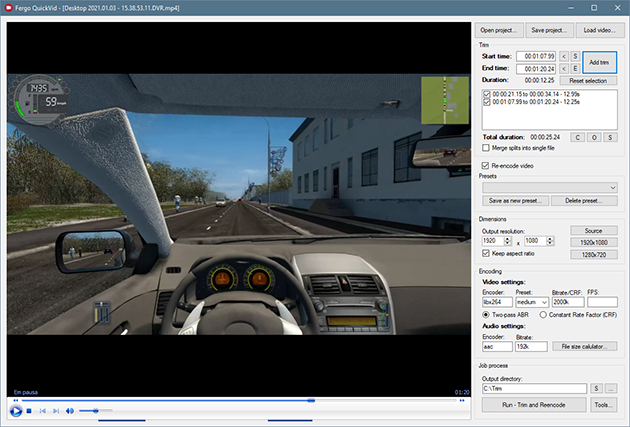Toggle Re-encode video checkbox
The height and width of the screenshot is (427, 630).
tap(485, 165)
